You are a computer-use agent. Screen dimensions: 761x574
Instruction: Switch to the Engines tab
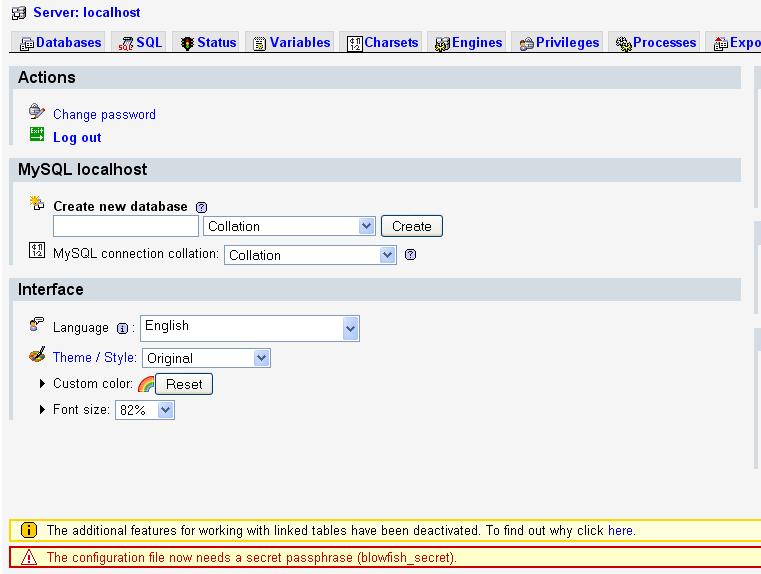coord(468,42)
